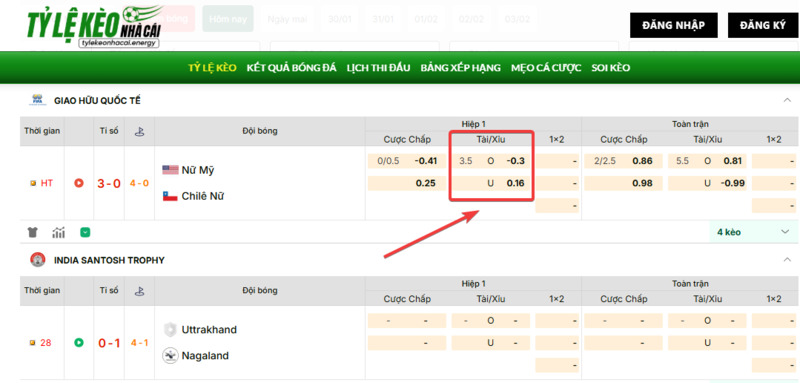Select MẸO CÁ CƯỢC menu item
Image resolution: width=800 pixels, height=383 pixels.
[x=546, y=68]
